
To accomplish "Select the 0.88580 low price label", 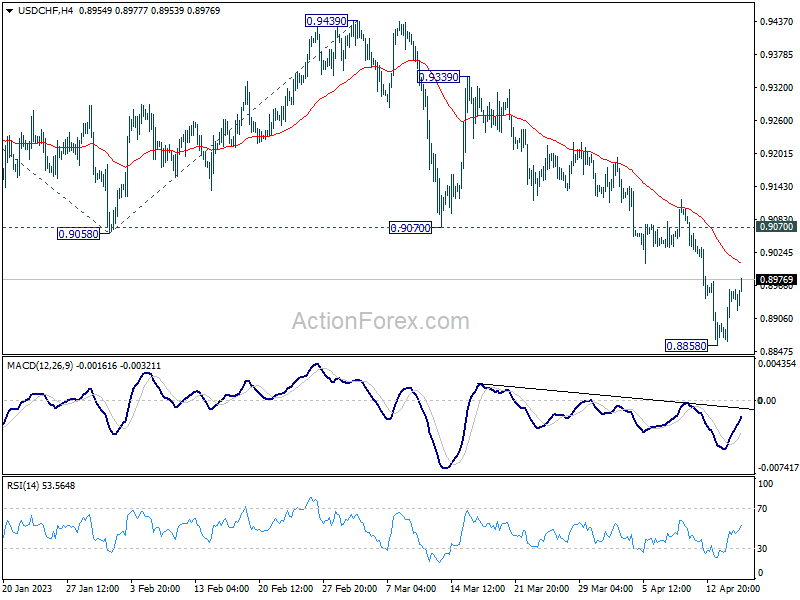I will (686, 346).
